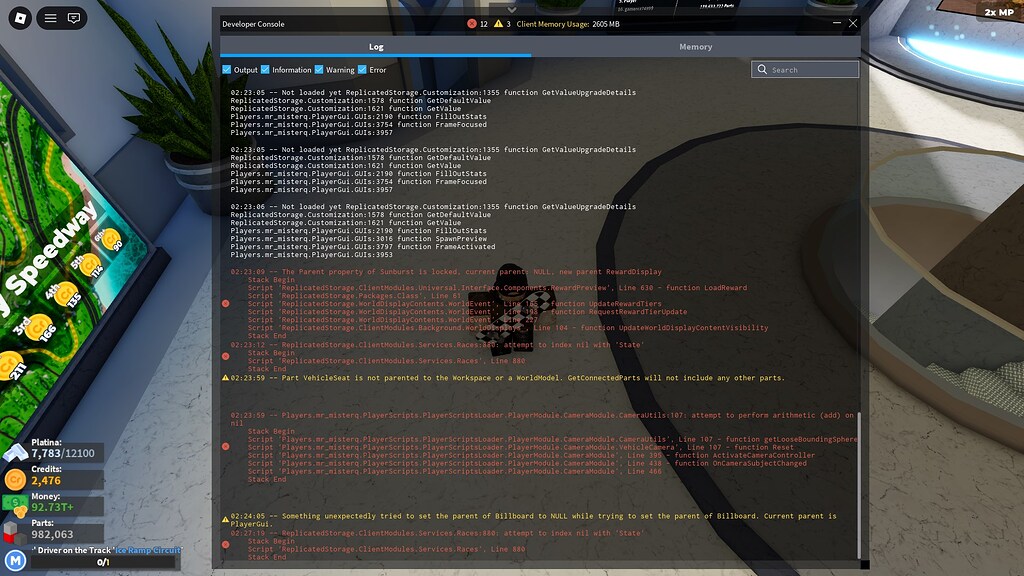1024x576 pixels.
Task: Click error marker beside CameraUtils stack trace
Action: point(225,447)
